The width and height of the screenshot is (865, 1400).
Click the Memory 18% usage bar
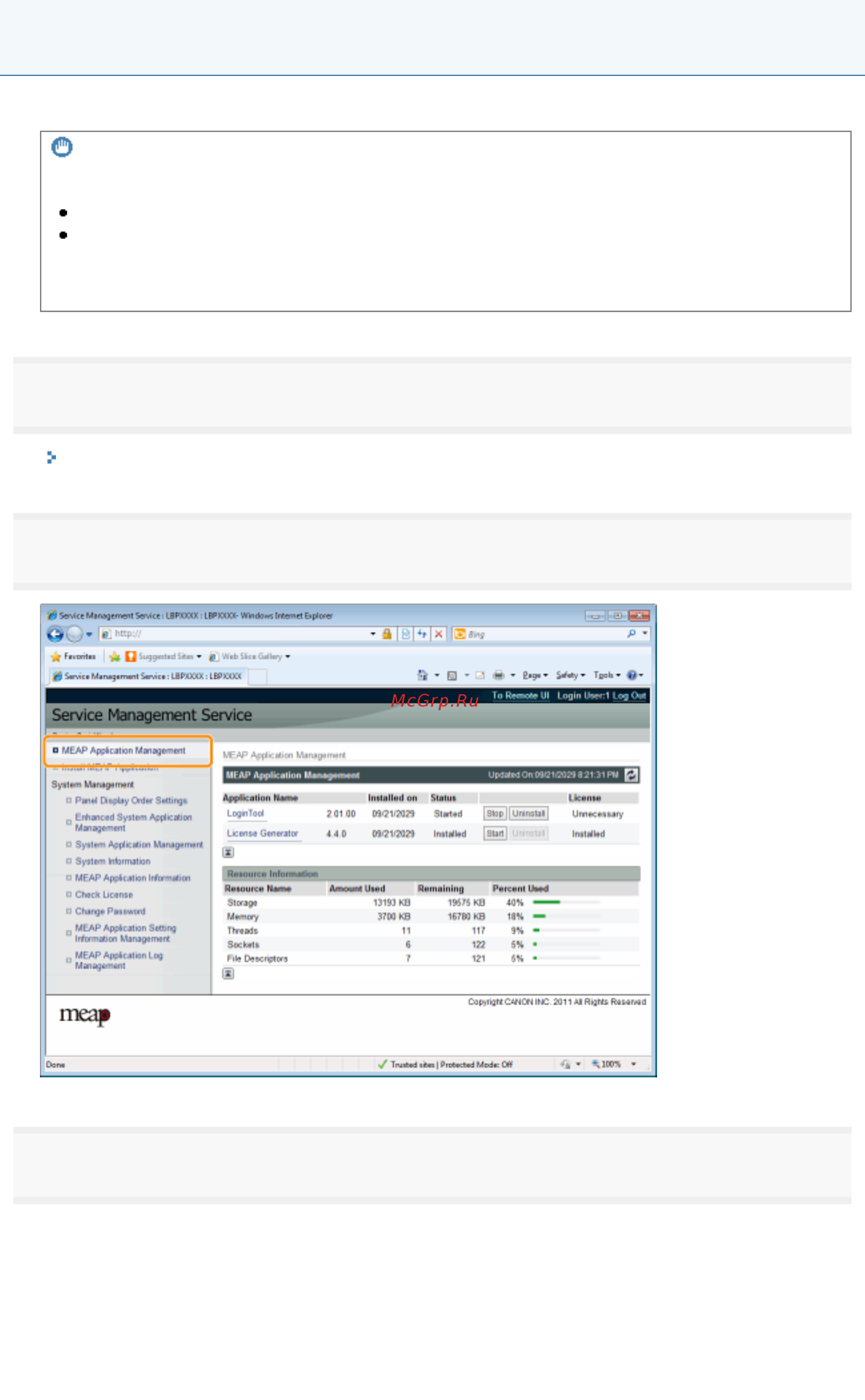click(566, 916)
